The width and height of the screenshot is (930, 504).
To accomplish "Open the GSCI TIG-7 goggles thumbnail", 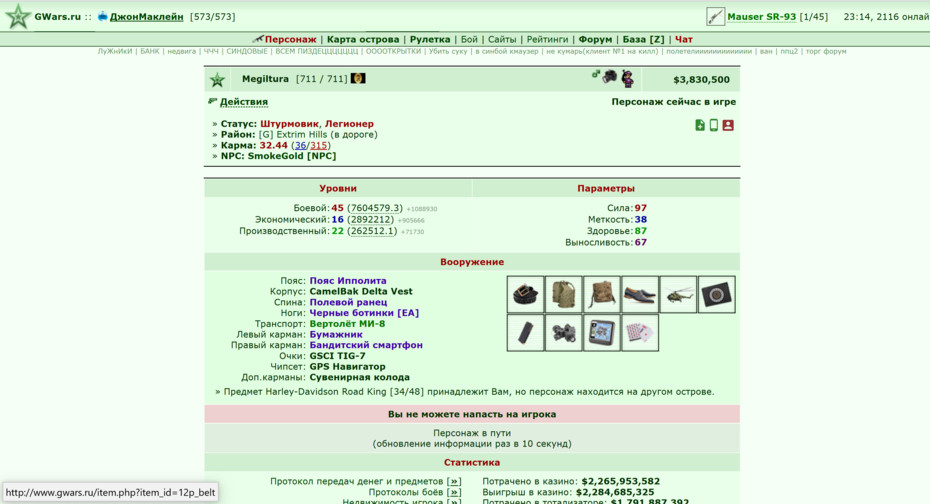I will tap(563, 333).
